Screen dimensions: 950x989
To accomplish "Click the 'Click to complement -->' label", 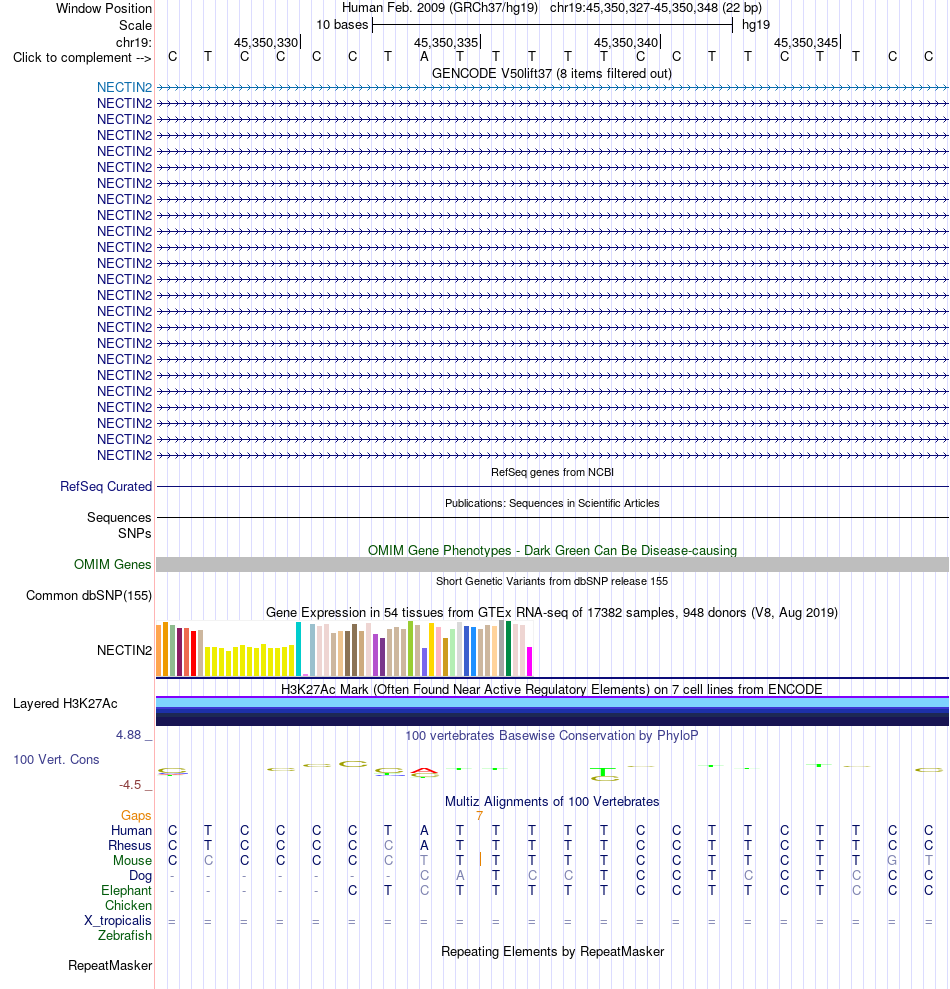I will point(82,57).
